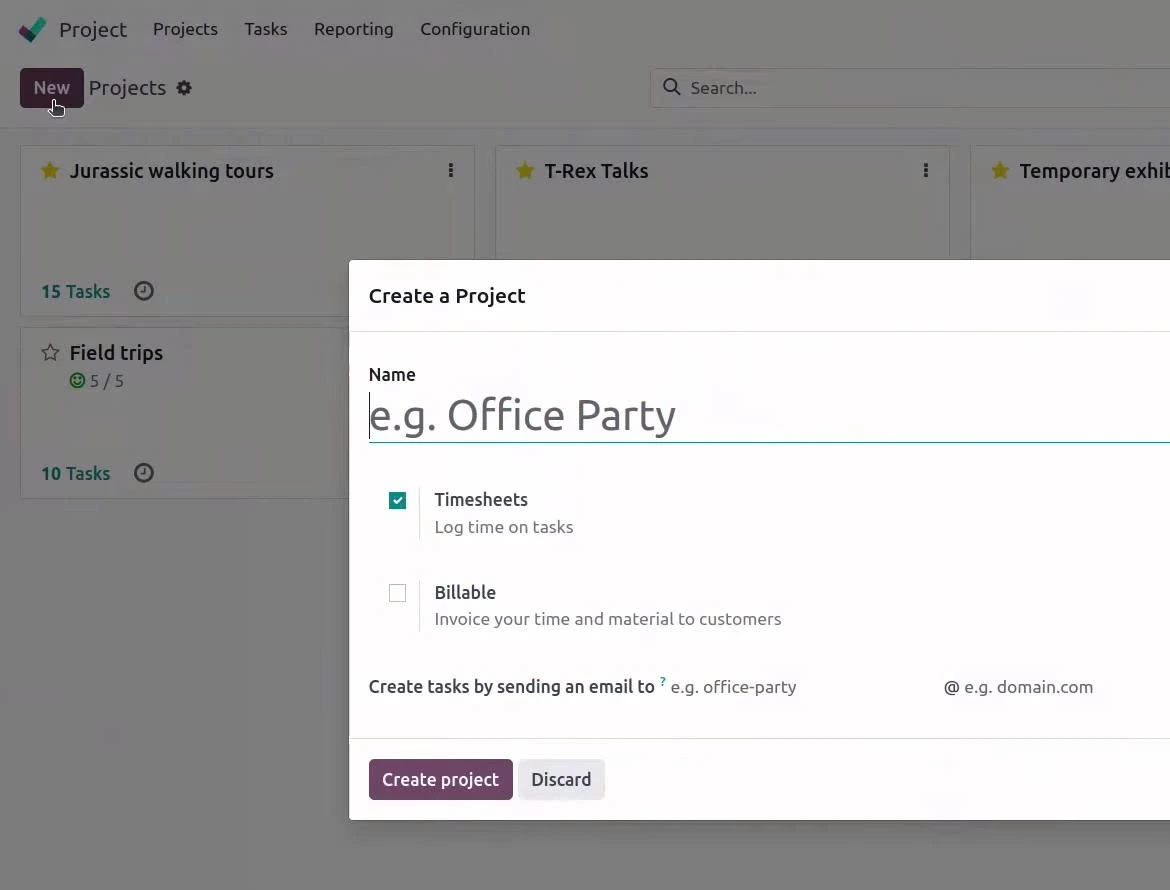This screenshot has height=890, width=1170.
Task: Discard the new project dialog
Action: (x=561, y=779)
